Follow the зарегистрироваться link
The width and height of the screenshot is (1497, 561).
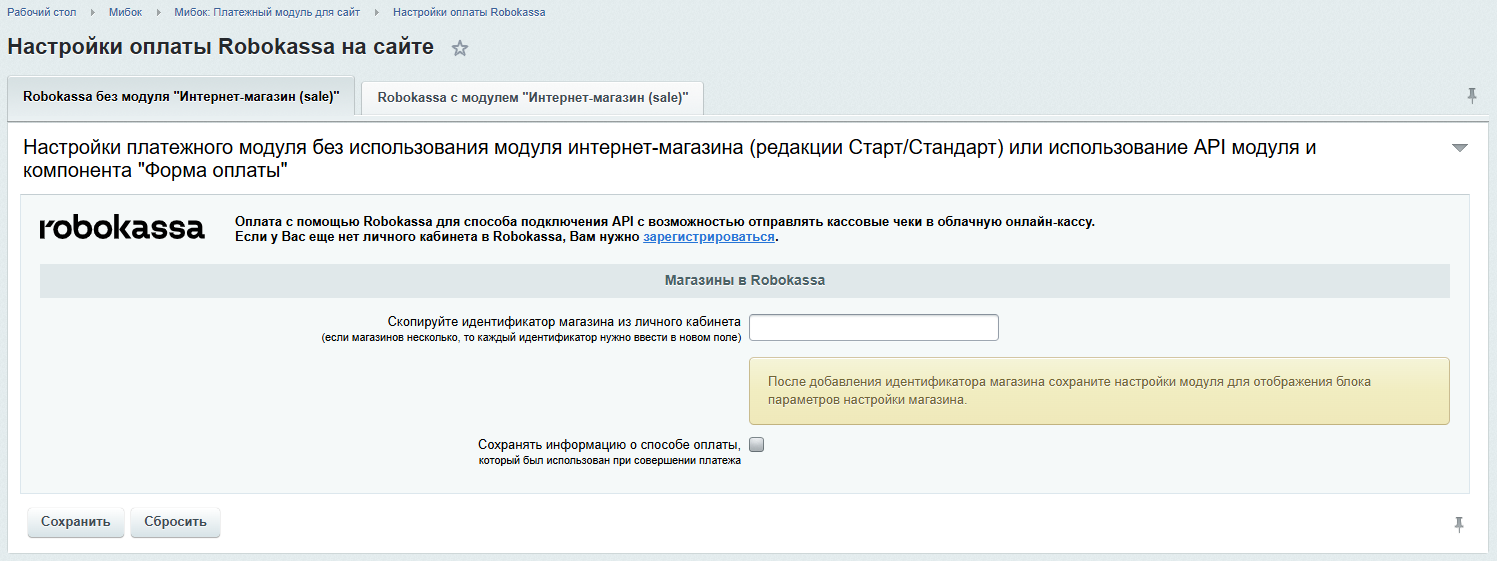[x=709, y=237]
